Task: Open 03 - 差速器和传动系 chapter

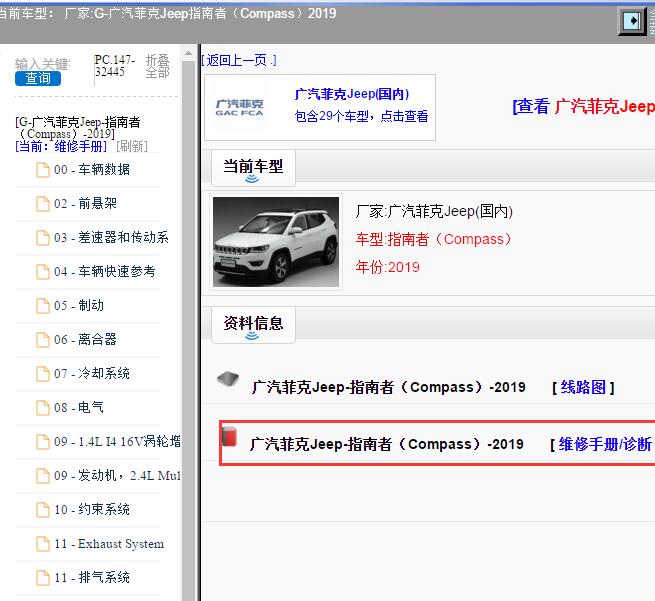Action: coord(111,237)
